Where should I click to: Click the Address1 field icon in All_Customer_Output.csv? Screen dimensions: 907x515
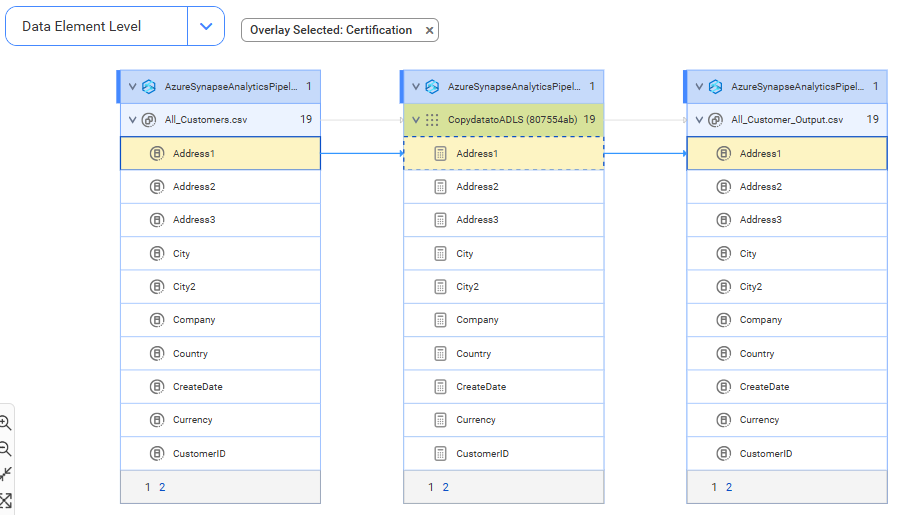tap(724, 153)
